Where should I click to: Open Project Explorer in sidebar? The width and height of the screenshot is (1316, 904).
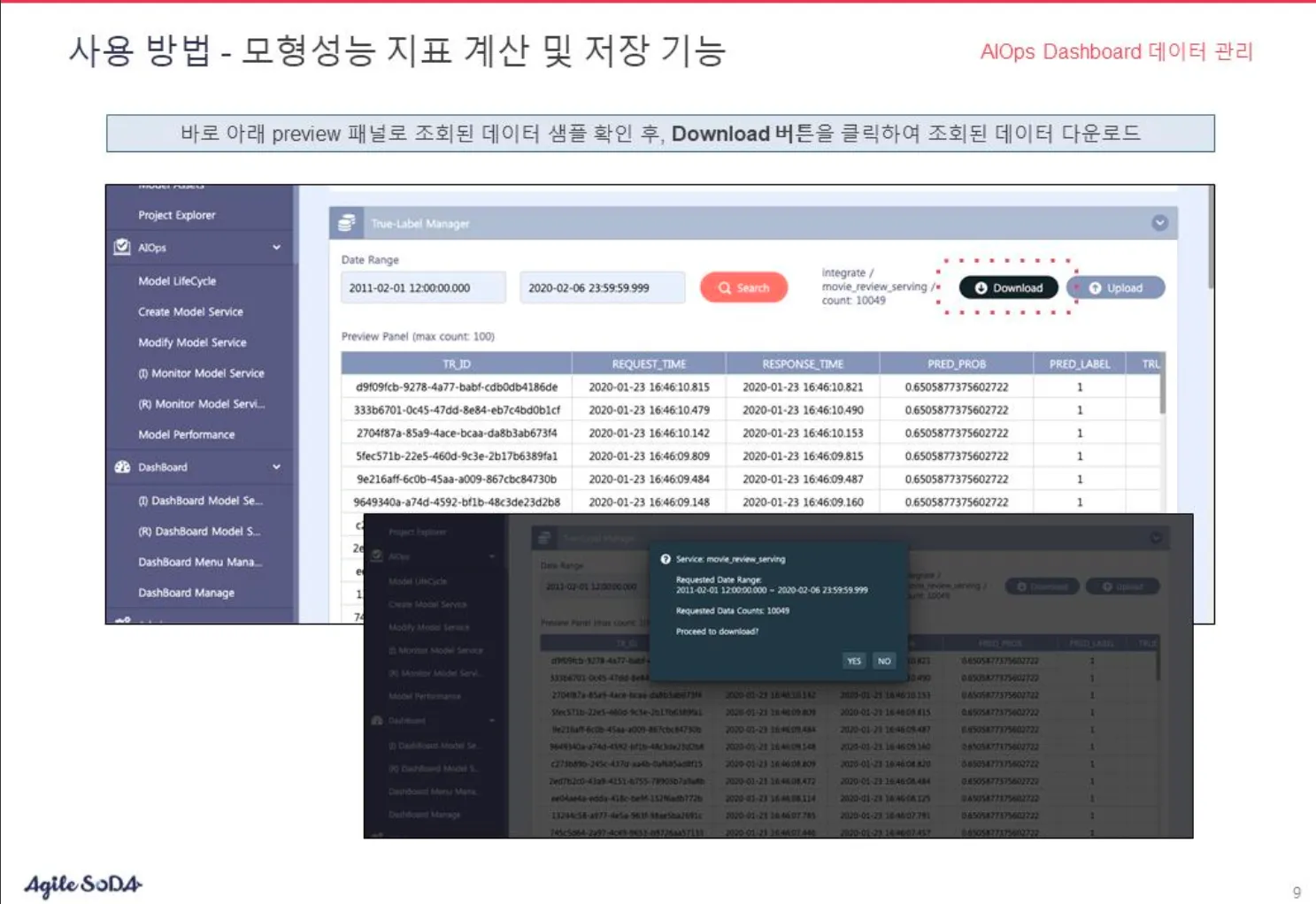pos(176,215)
